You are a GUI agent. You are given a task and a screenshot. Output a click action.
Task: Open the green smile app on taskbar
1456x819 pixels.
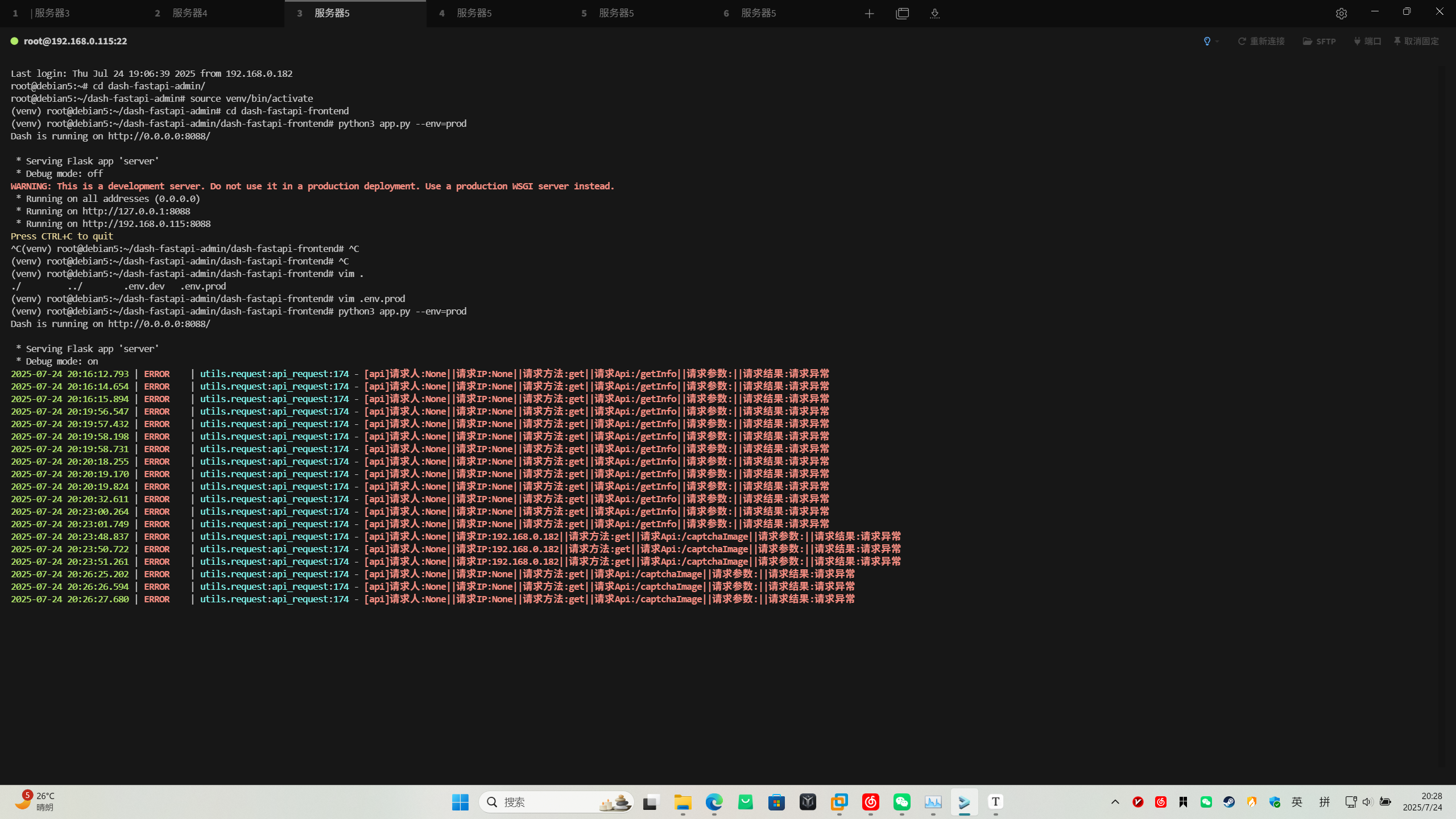745,802
